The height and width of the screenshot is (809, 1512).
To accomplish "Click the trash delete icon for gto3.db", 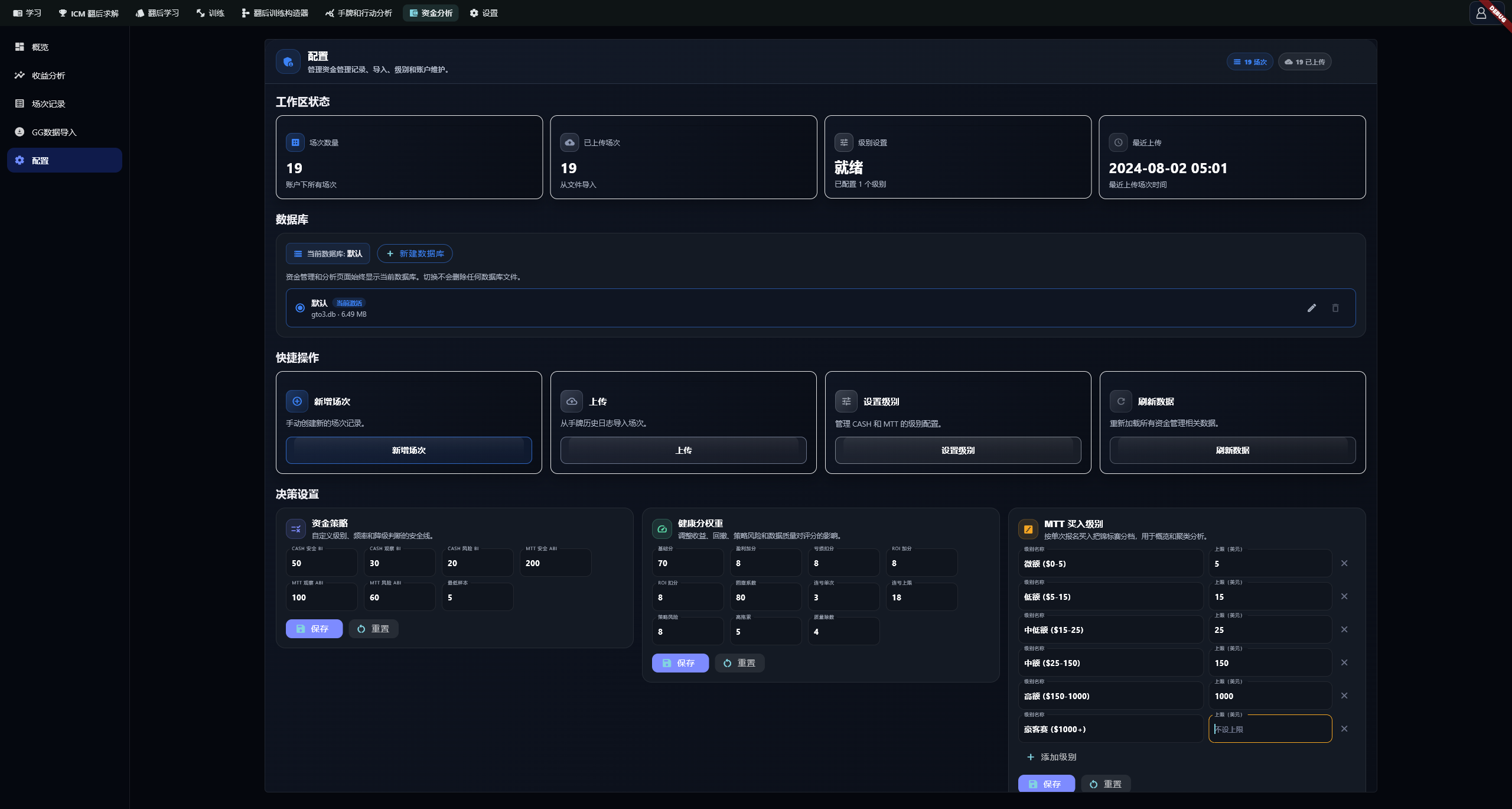I will (1335, 308).
